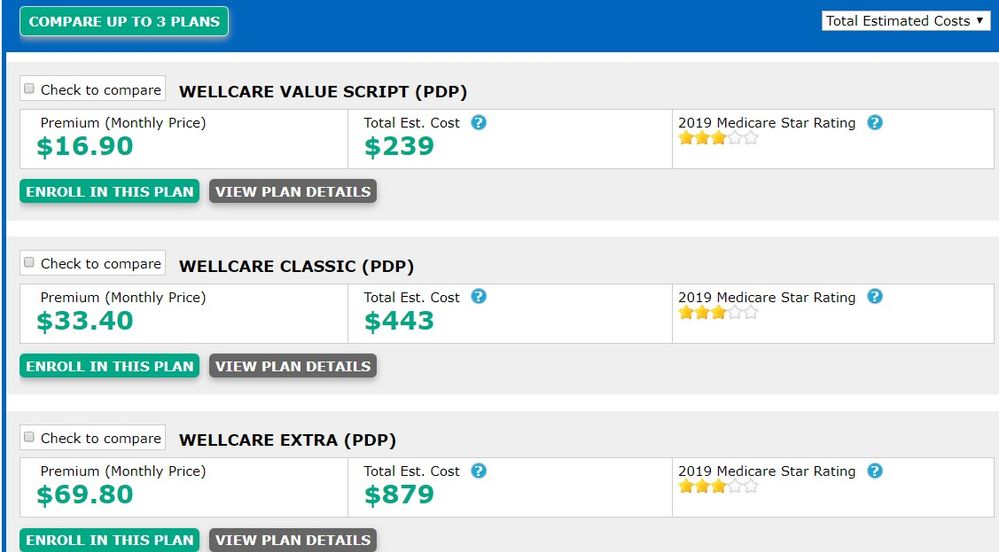
Task: Click the Wellcare Value Script star rating stars
Action: pos(718,139)
